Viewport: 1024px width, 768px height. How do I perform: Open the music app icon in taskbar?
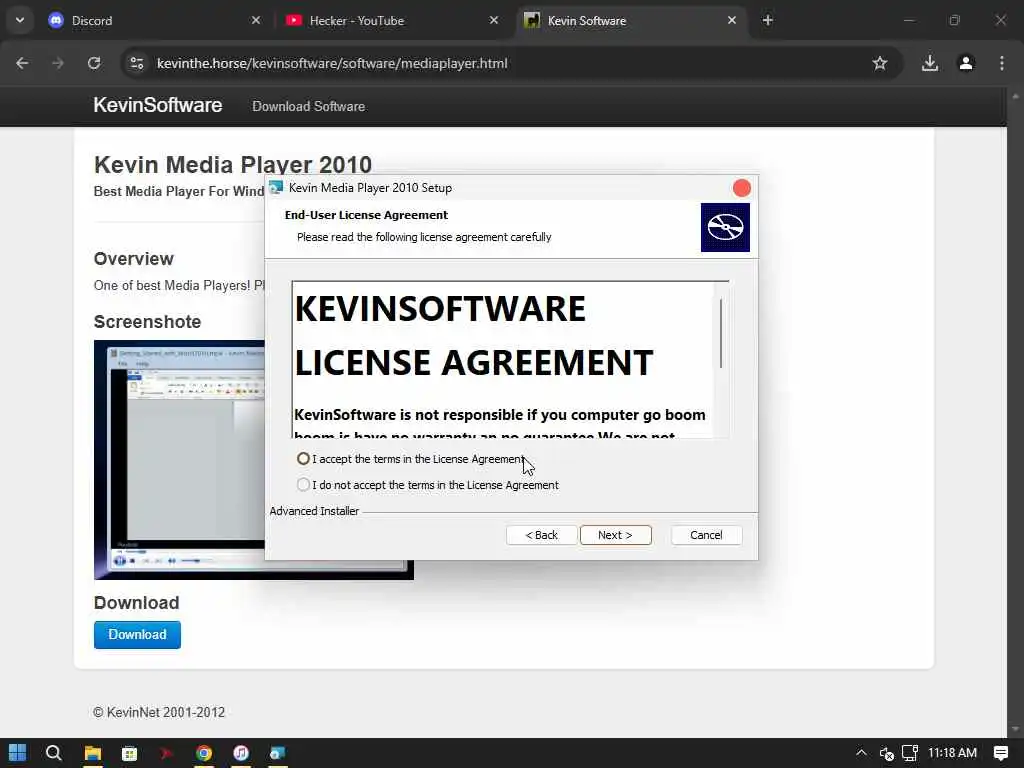(x=241, y=753)
